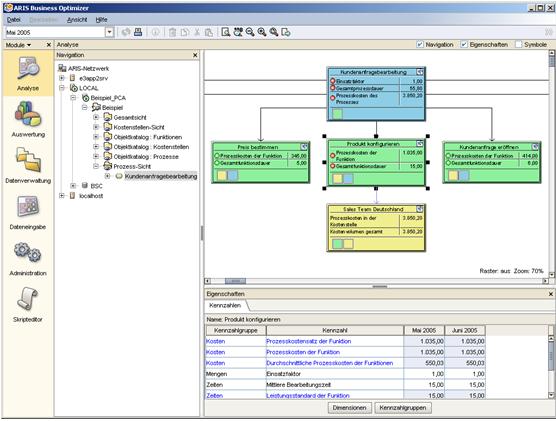Click the corner icon on Kundenanfrage eröffnen node
Image resolution: width=556 pixels, height=421 pixels.
pos(535,146)
